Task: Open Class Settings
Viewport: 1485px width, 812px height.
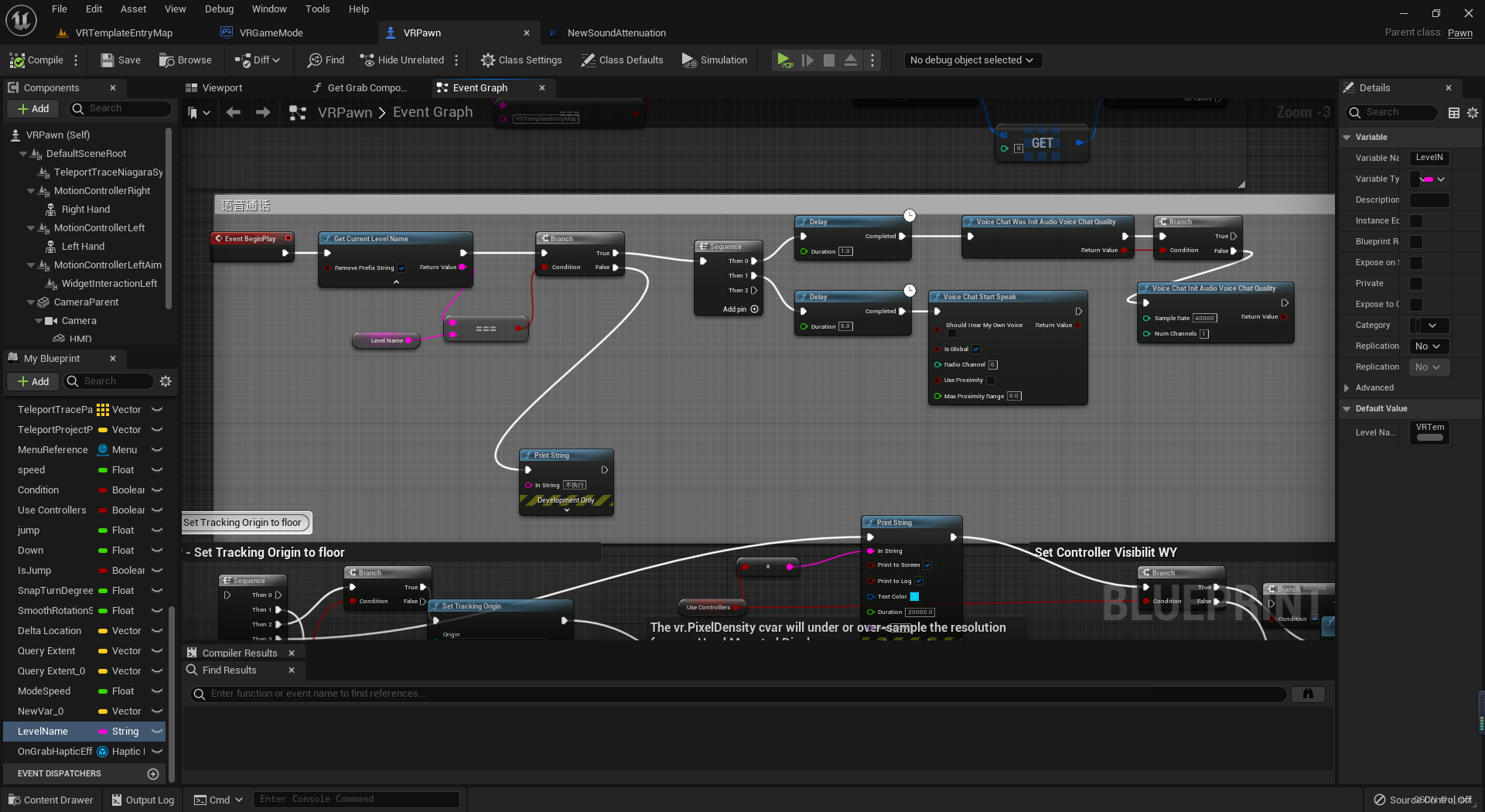Action: click(x=521, y=60)
